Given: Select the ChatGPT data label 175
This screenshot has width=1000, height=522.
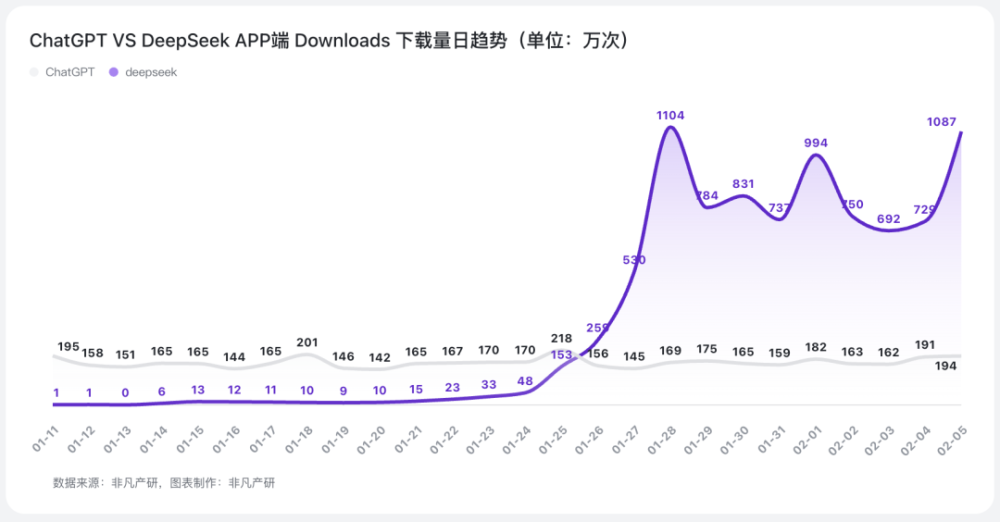Looking at the screenshot, I should (x=707, y=349).
